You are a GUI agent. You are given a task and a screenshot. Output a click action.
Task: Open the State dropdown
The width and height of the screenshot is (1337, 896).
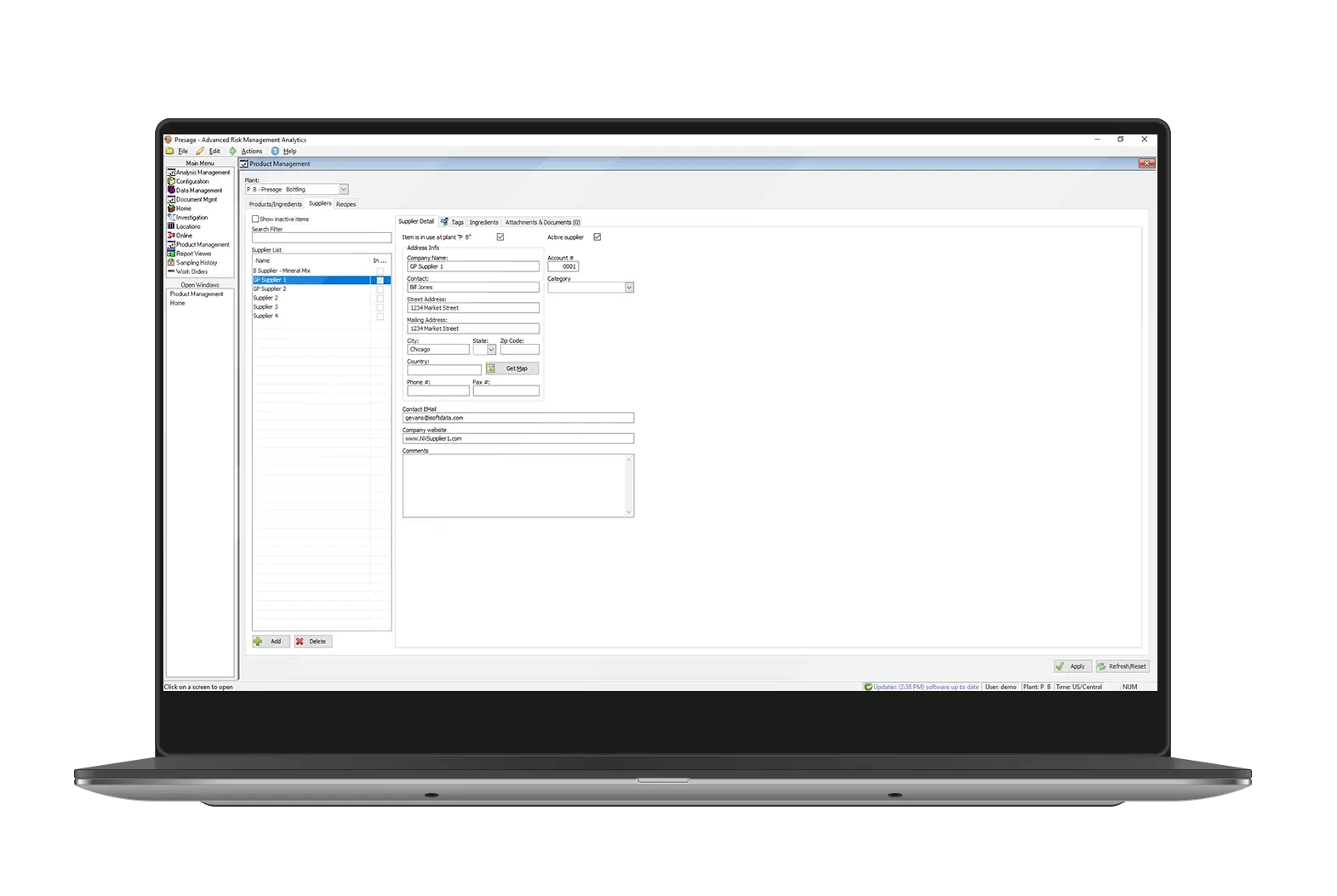pos(491,350)
